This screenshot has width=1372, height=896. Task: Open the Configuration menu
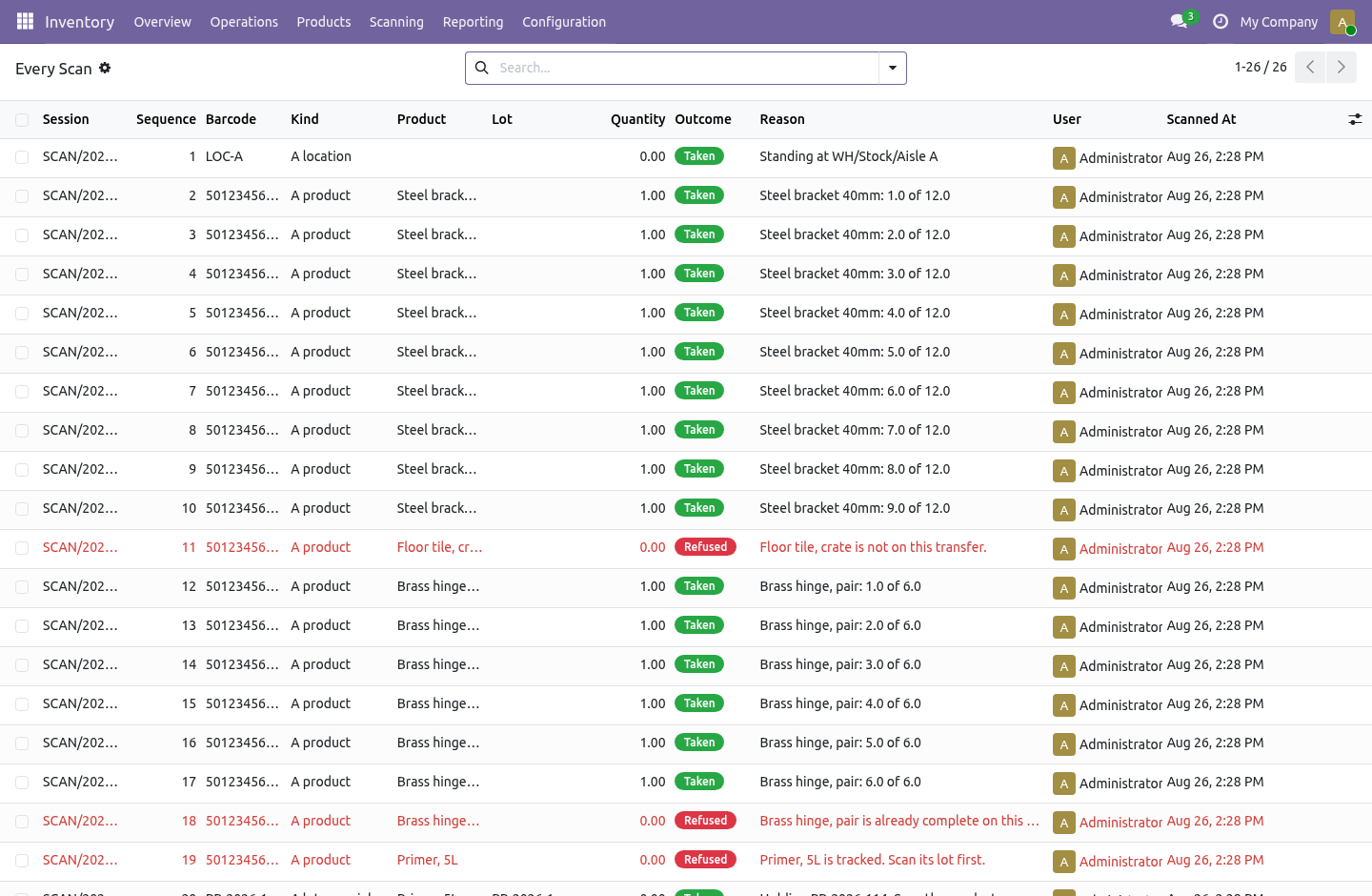[x=564, y=21]
